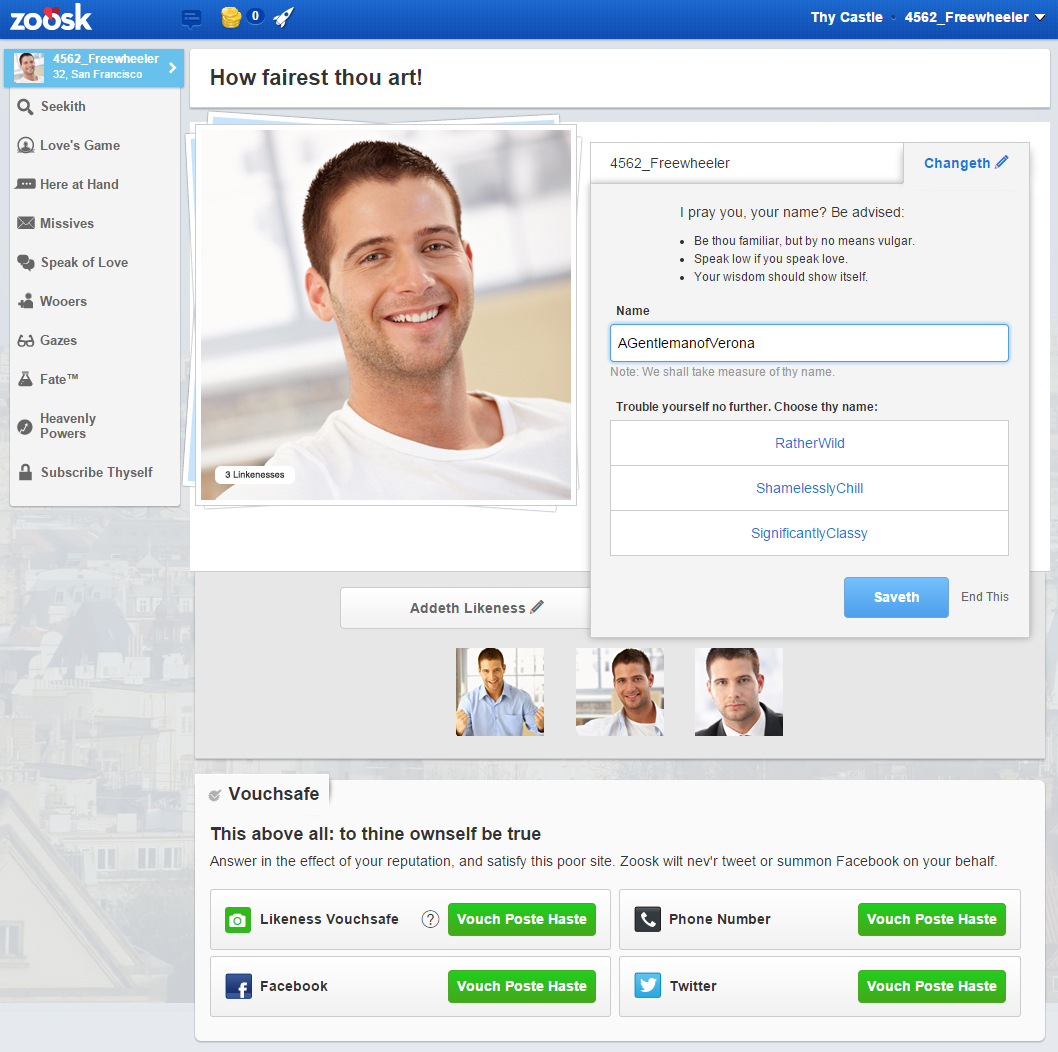Click Vouch Poste Haste for Twitter
Screen dimensions: 1058x1052
[931, 986]
